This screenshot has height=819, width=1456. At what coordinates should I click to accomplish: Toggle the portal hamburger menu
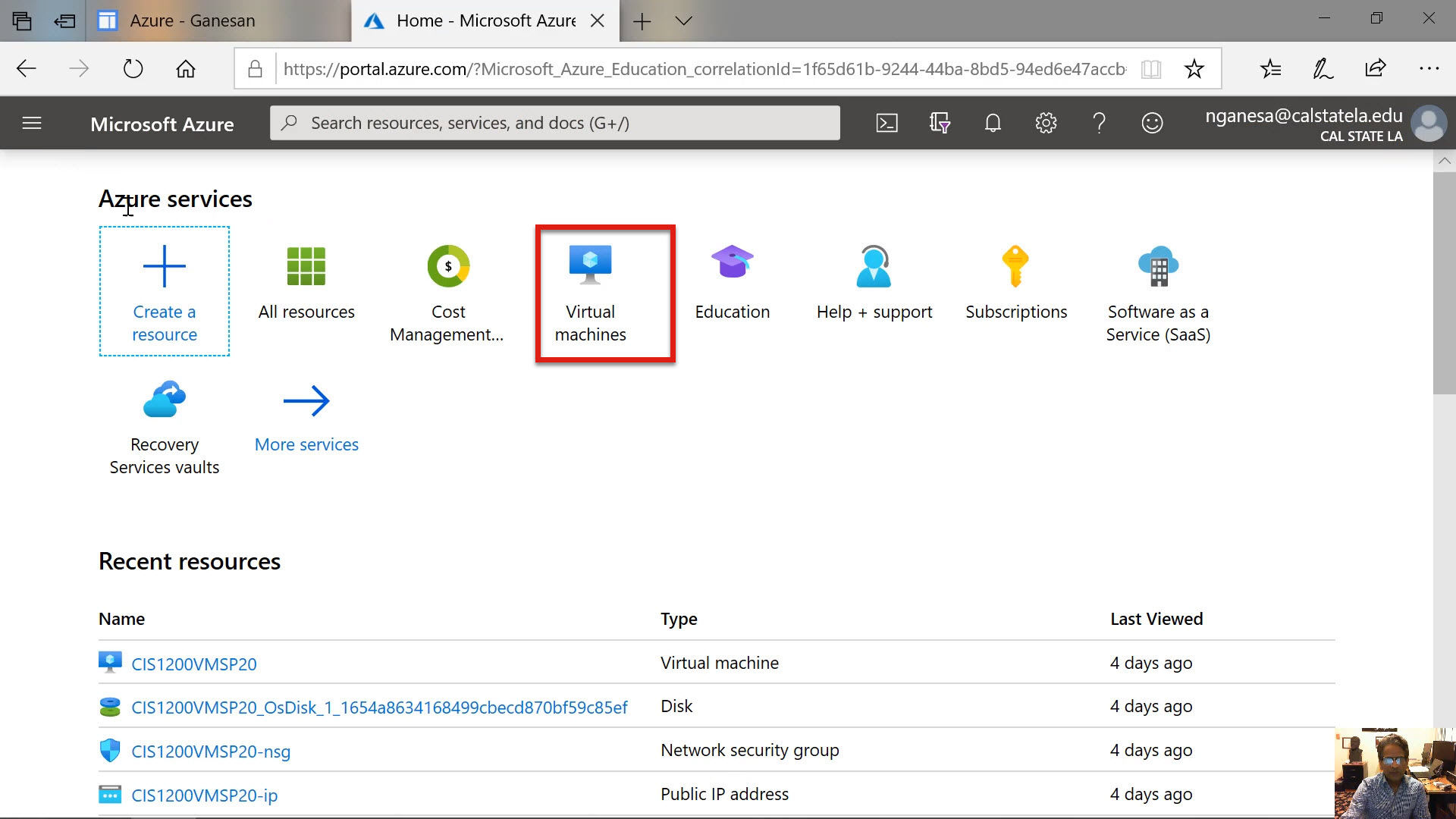[32, 123]
